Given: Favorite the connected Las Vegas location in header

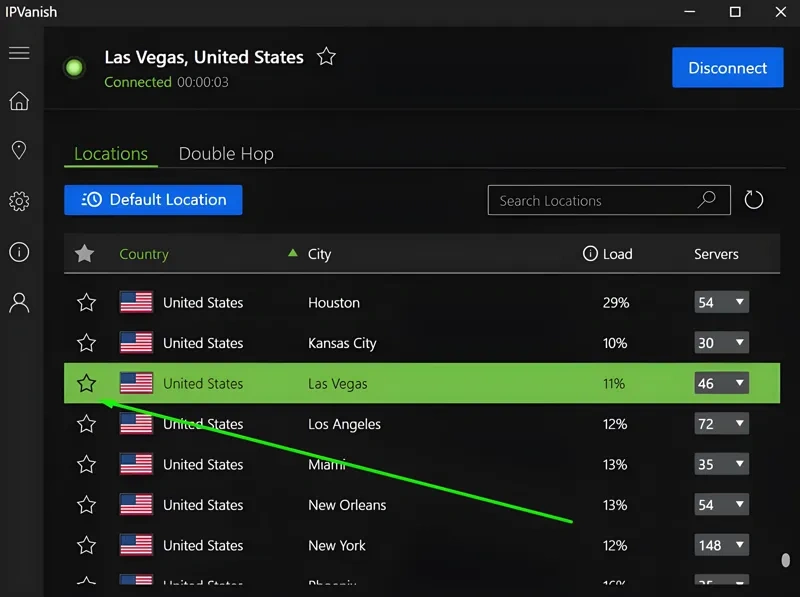Looking at the screenshot, I should pos(326,57).
